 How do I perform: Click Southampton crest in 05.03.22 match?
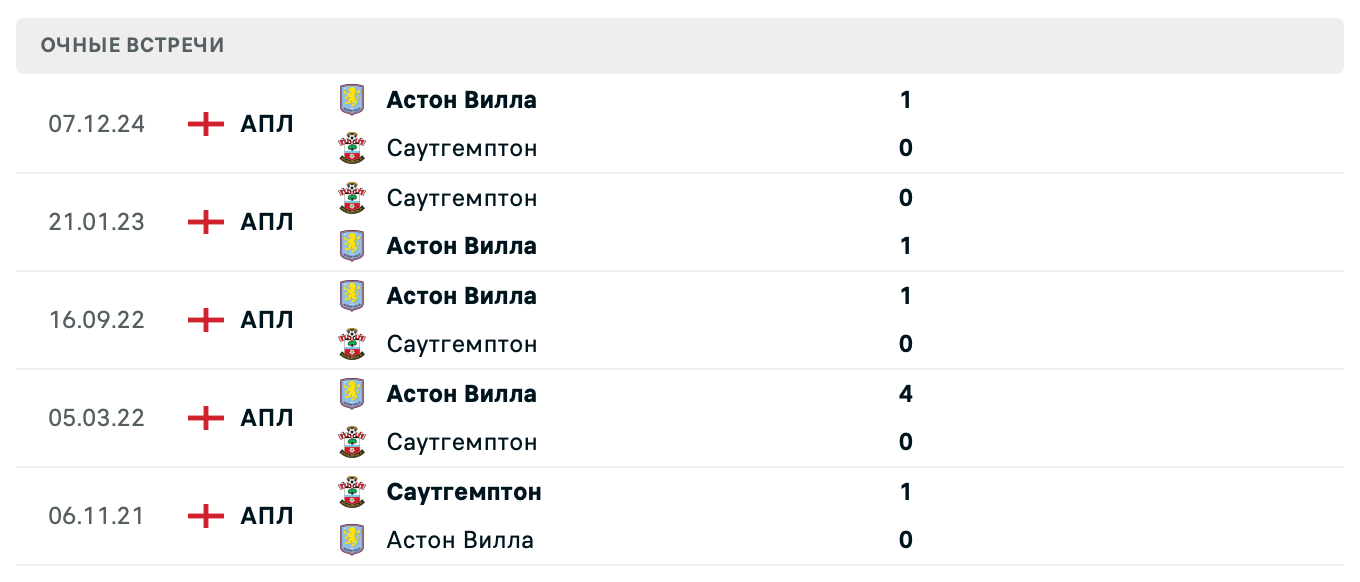[x=352, y=442]
